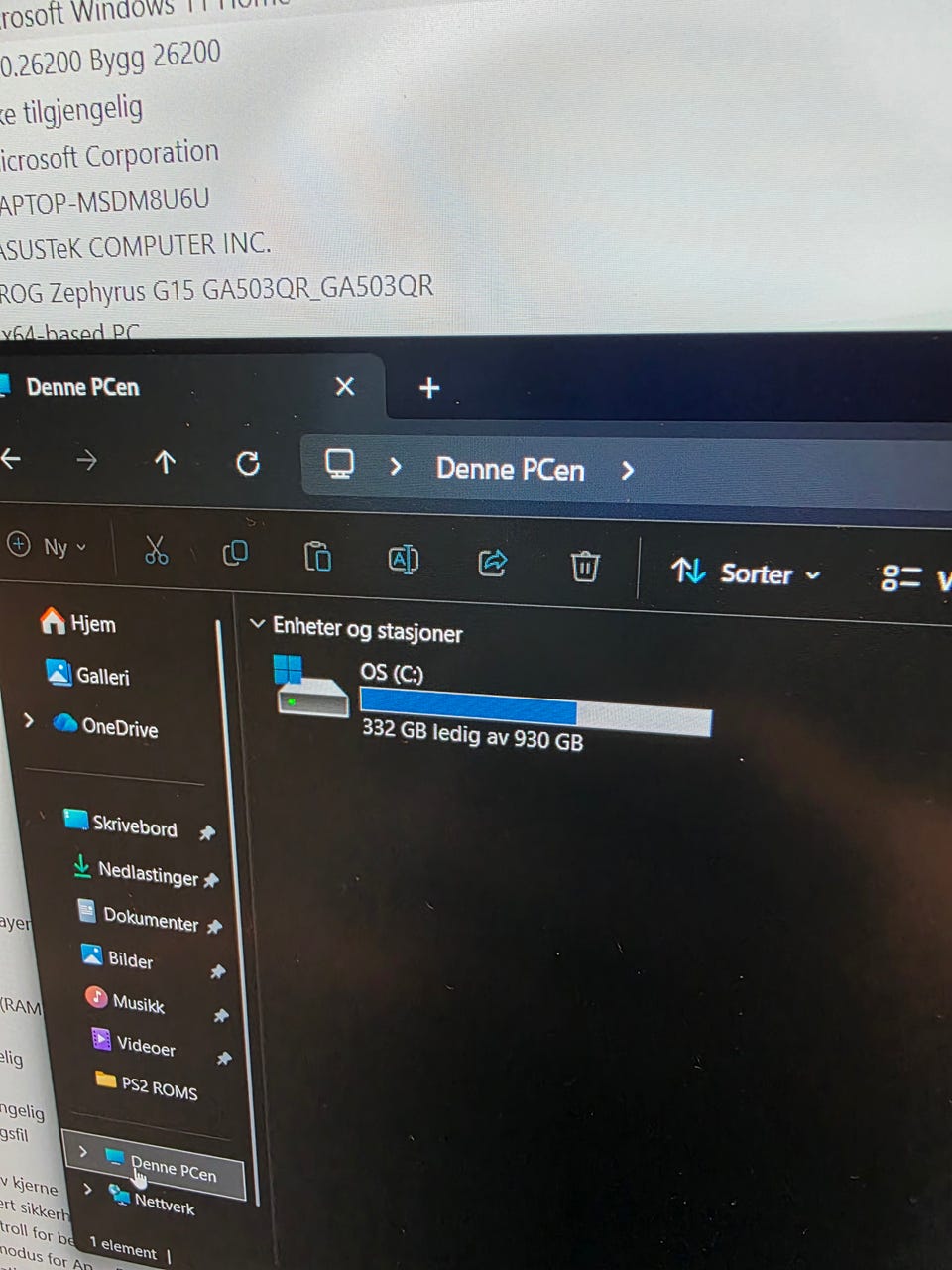This screenshot has width=952, height=1270.
Task: Click pin icon next to Musikk
Action: tap(221, 1015)
